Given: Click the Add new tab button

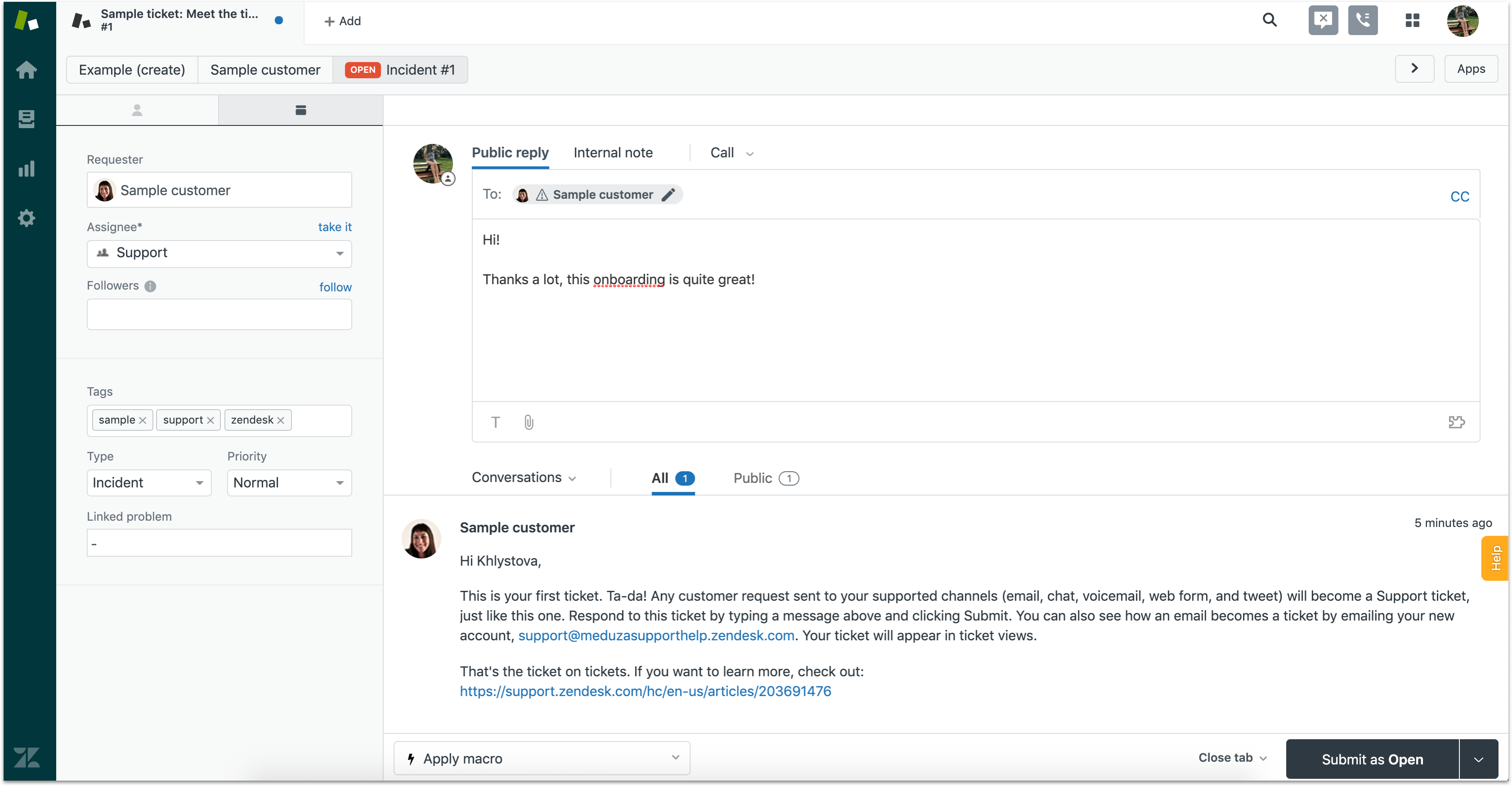Looking at the screenshot, I should (342, 21).
